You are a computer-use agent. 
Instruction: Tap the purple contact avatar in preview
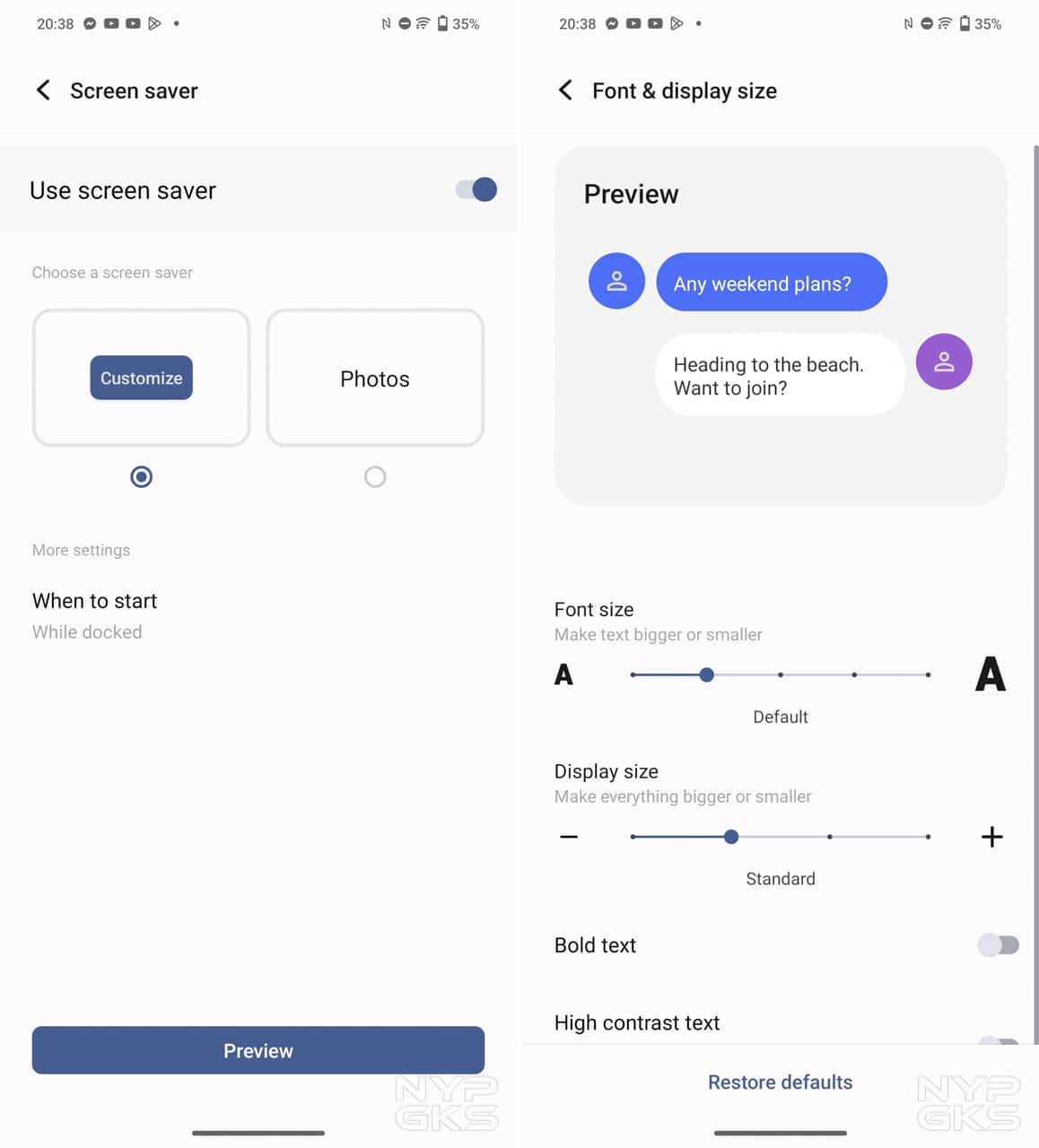click(943, 361)
